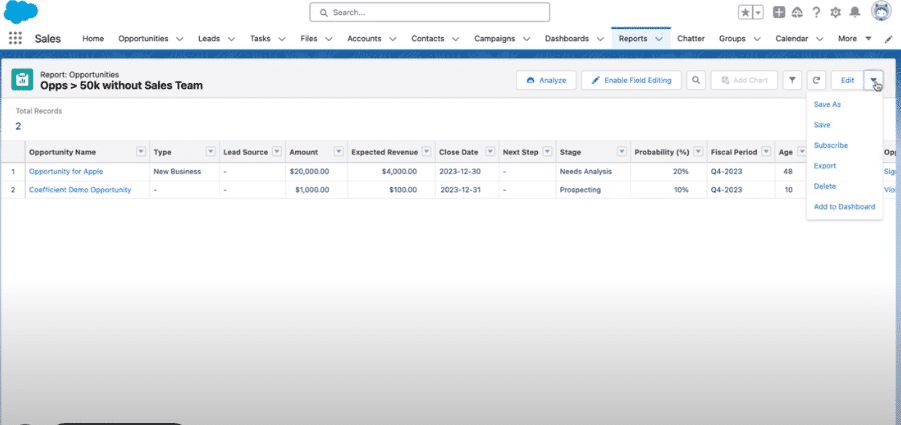Expand the favorites list arrow
Screen dimensions: 901x425
(758, 12)
